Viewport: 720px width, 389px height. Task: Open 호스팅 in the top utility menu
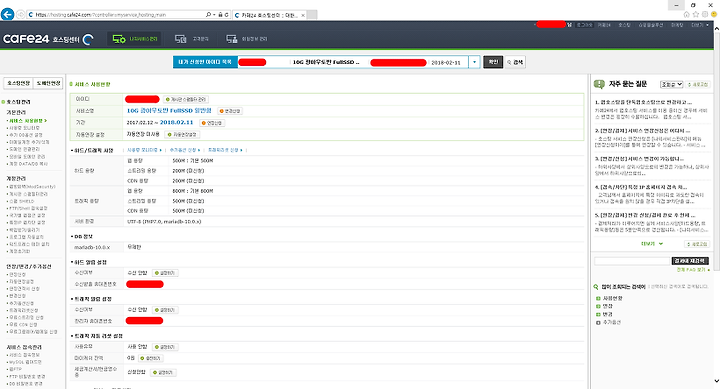(x=624, y=25)
